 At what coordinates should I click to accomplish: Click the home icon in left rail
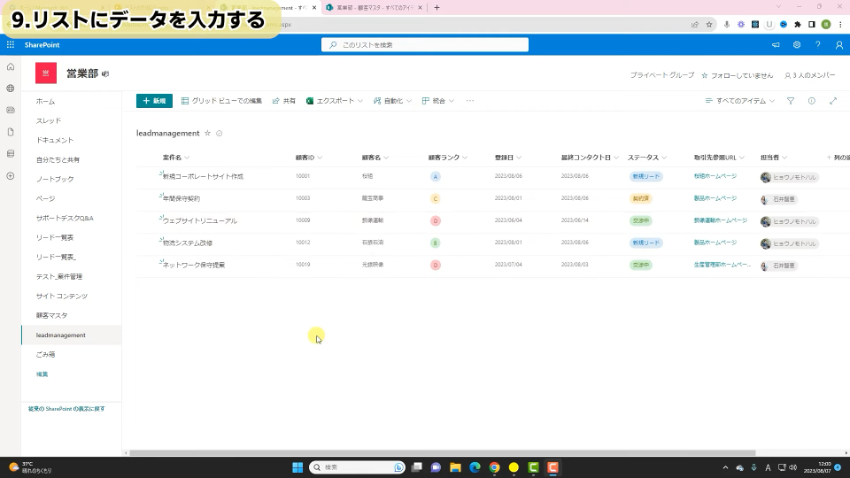[10, 67]
